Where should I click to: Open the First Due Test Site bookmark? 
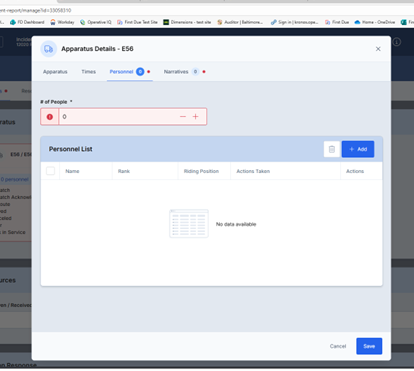137,22
